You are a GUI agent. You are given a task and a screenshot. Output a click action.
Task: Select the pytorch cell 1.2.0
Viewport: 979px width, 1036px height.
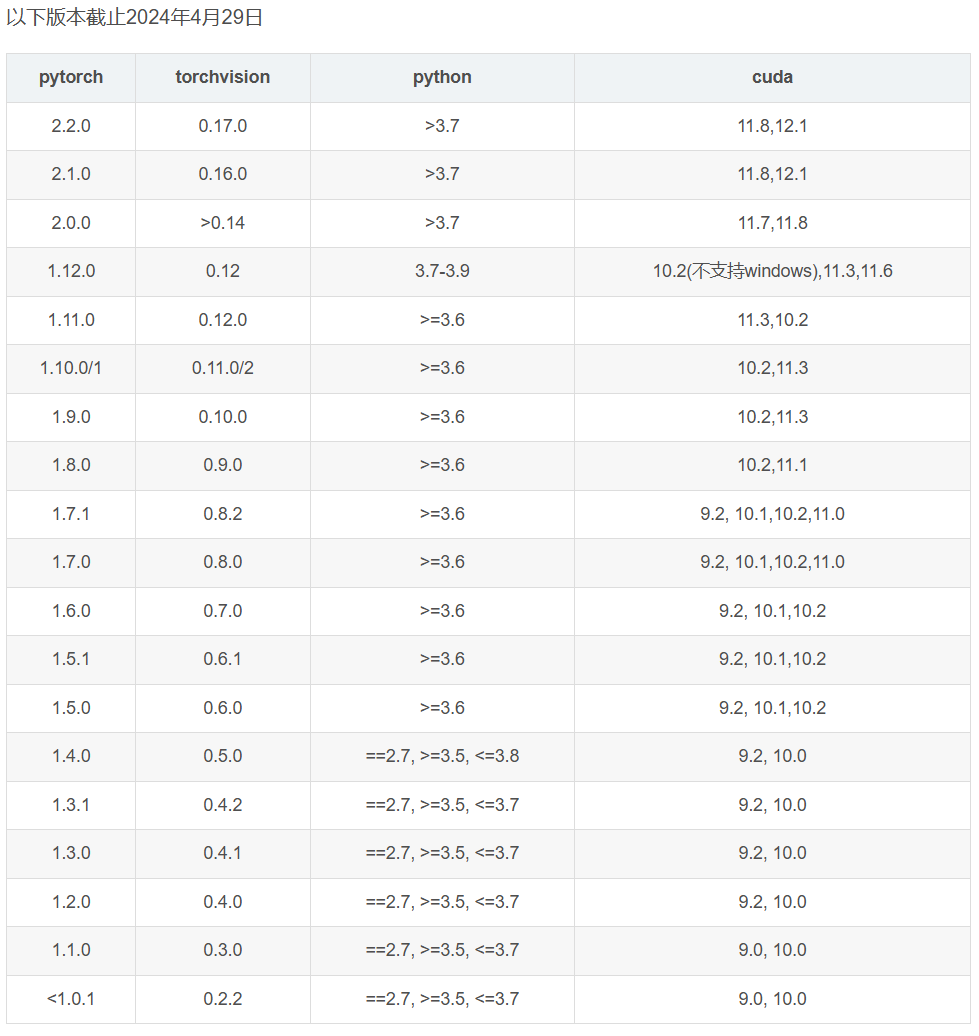click(x=71, y=903)
